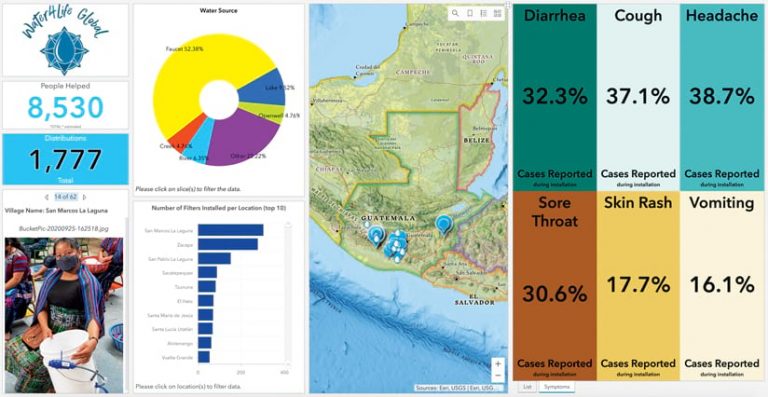Open the basemap gallery grid icon

(x=498, y=13)
